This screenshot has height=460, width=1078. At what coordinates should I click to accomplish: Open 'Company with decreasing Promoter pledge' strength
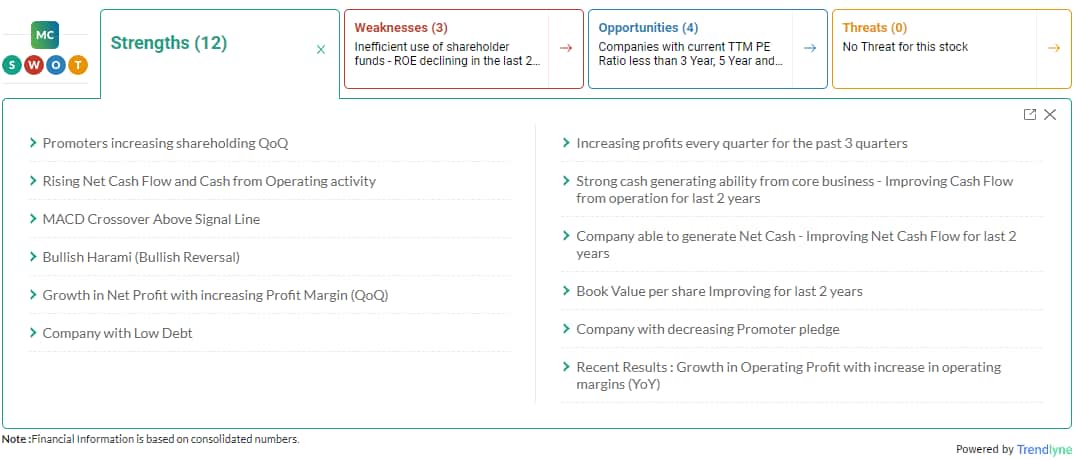pos(707,329)
